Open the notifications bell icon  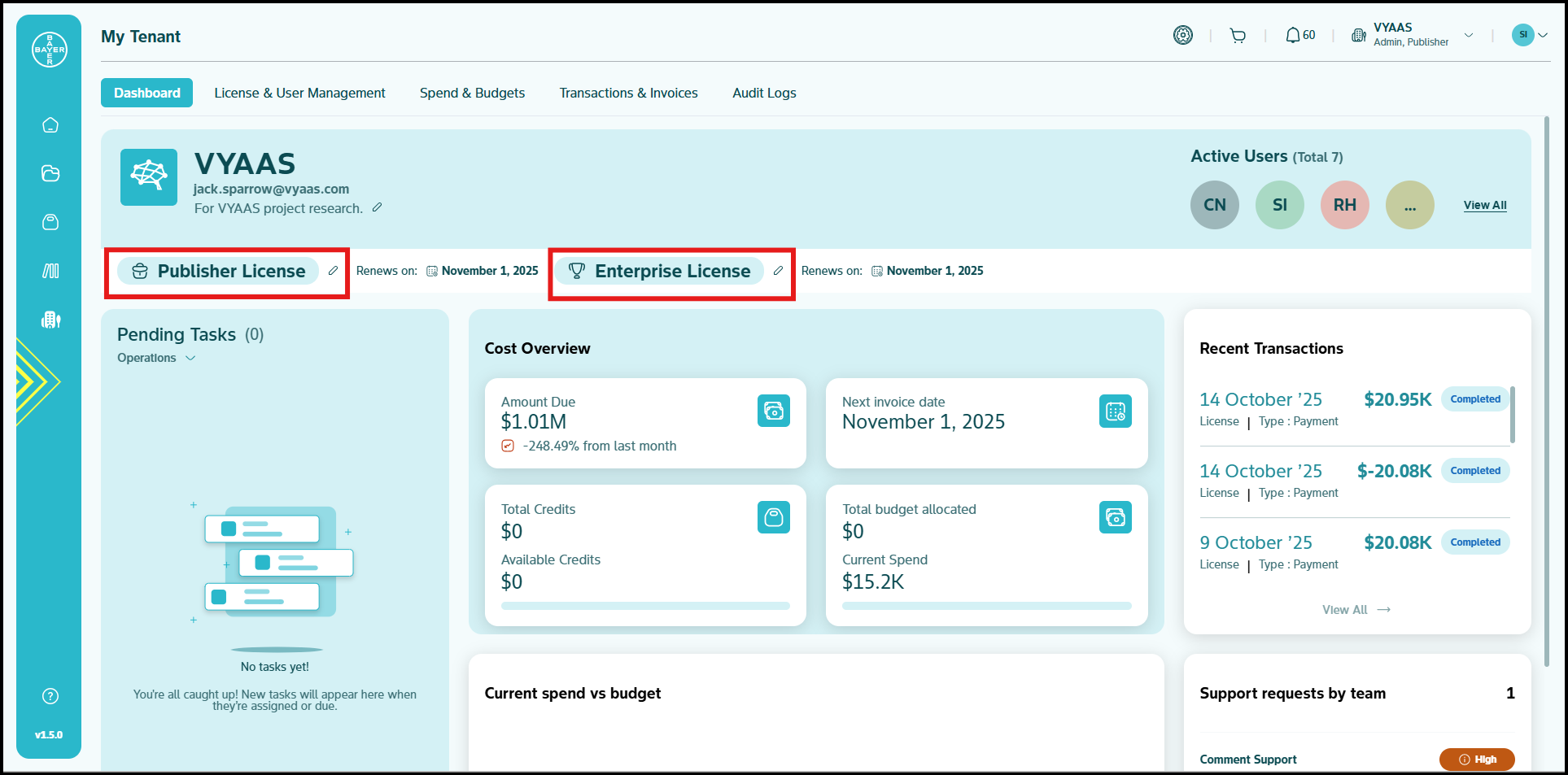1292,36
